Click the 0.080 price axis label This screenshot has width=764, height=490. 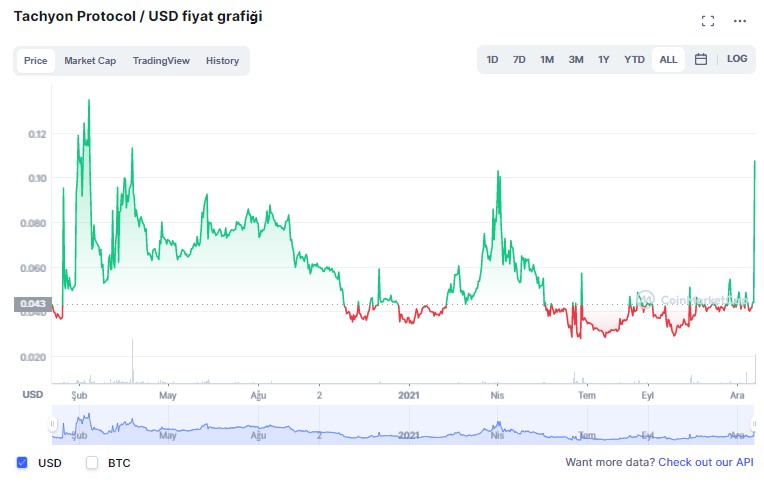(33, 223)
